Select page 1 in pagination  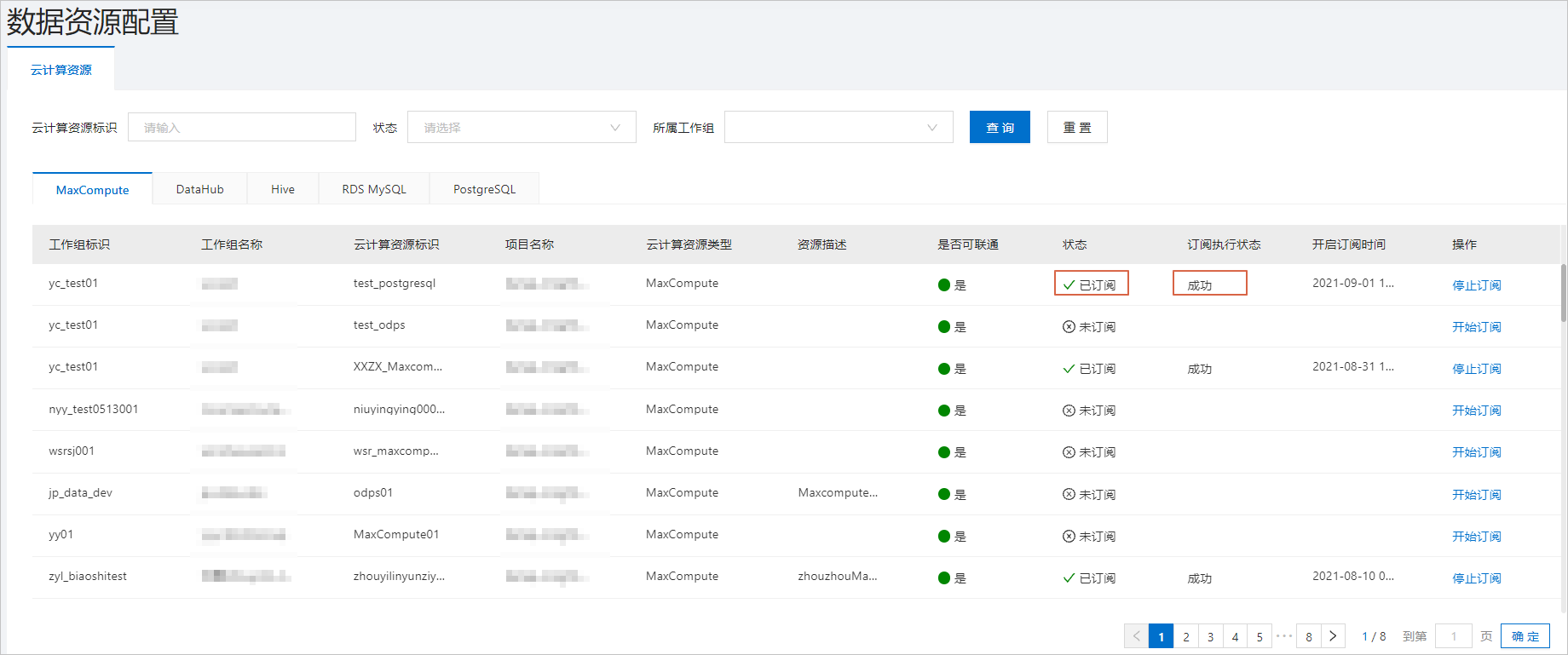[x=1161, y=636]
